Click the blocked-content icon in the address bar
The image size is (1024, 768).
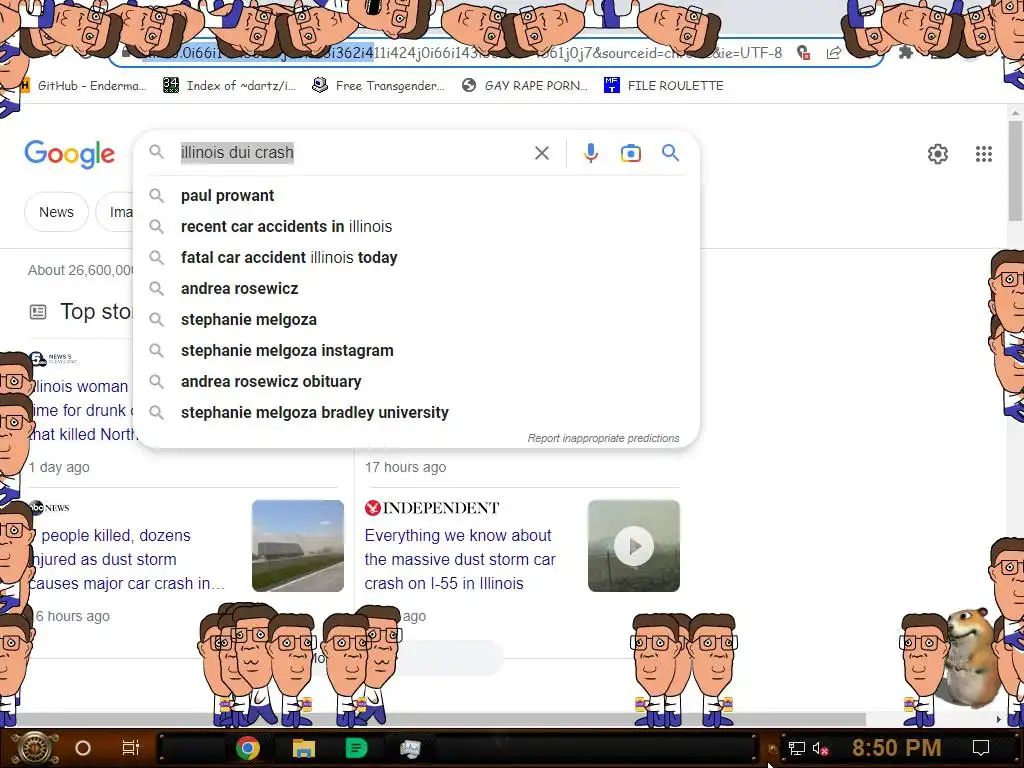pos(803,53)
